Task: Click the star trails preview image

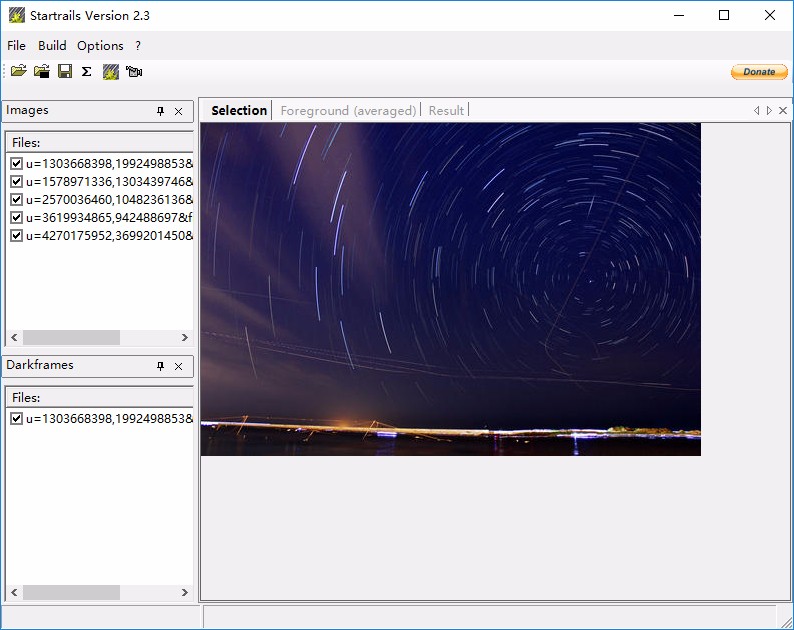Action: pos(450,289)
